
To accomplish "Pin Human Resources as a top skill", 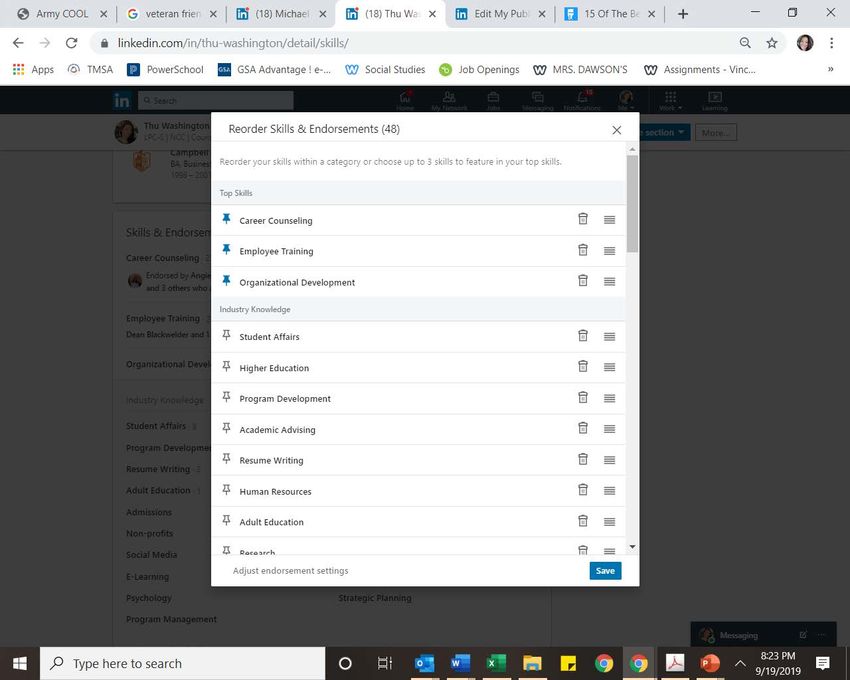I will pyautogui.click(x=227, y=490).
